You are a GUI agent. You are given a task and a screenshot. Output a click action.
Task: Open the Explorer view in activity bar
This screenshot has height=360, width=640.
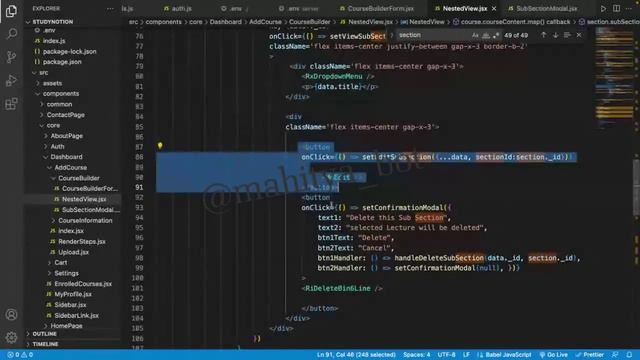11,11
